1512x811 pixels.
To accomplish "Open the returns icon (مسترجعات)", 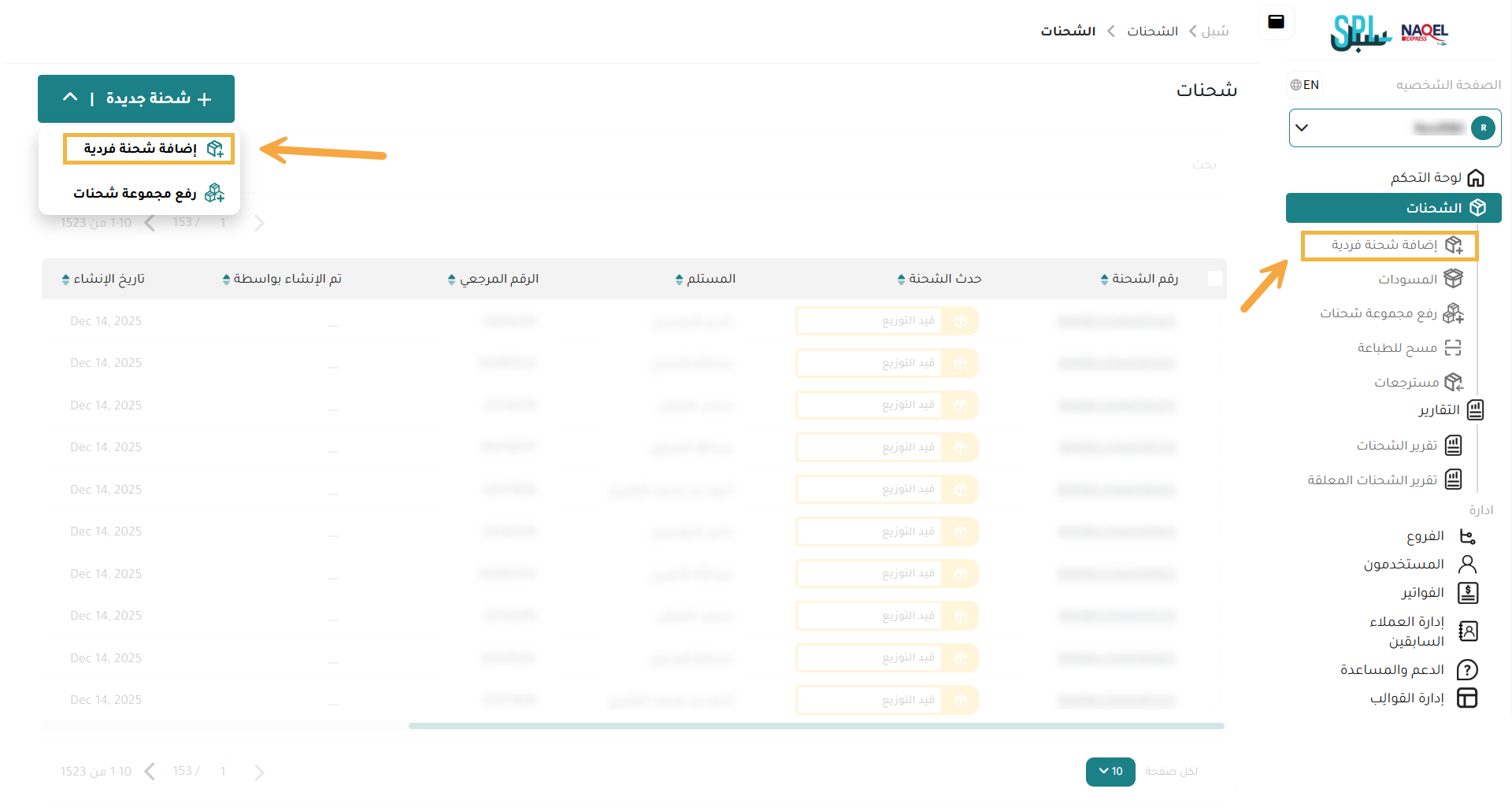I will pos(1453,383).
